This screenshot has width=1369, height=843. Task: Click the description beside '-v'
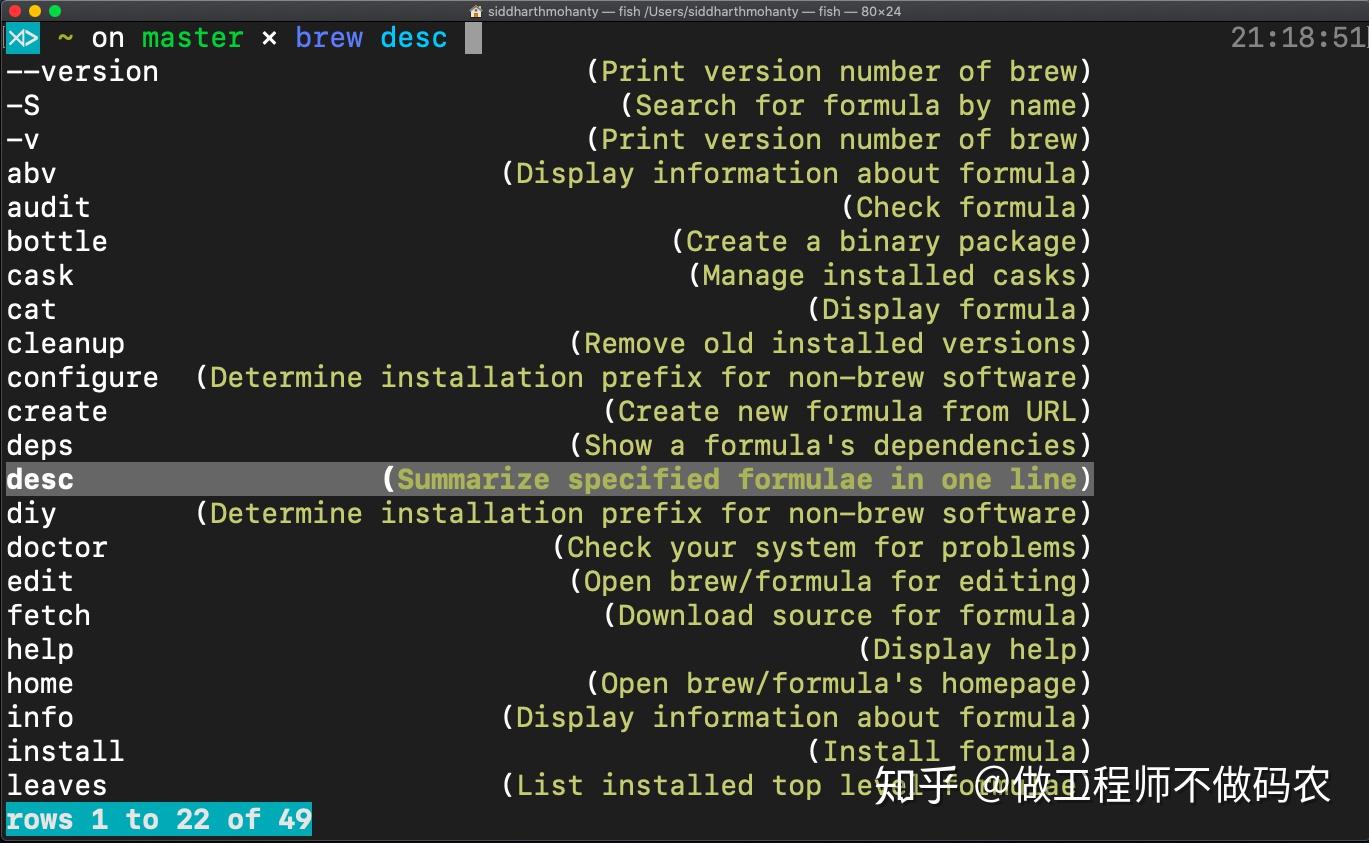(x=839, y=140)
